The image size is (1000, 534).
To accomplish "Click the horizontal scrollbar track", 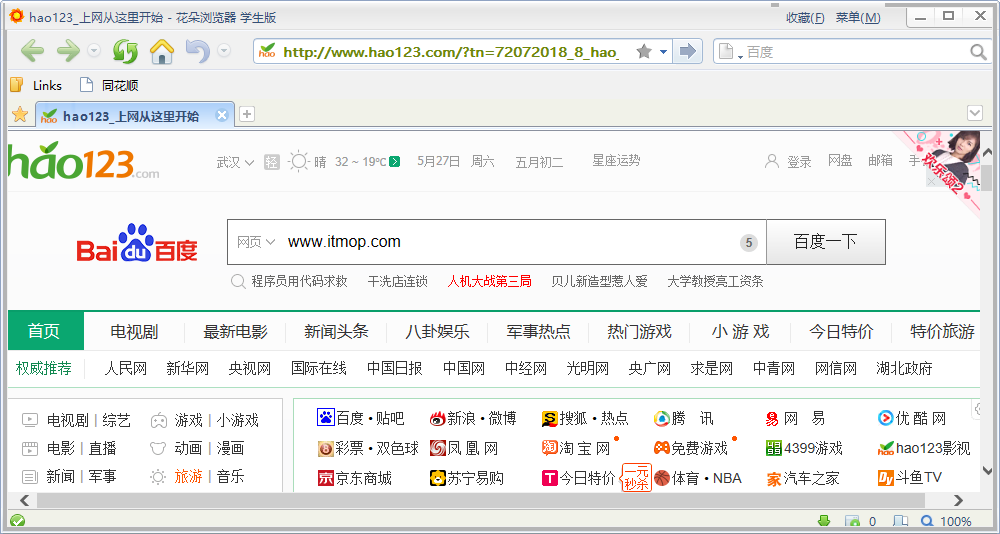I will tap(482, 501).
